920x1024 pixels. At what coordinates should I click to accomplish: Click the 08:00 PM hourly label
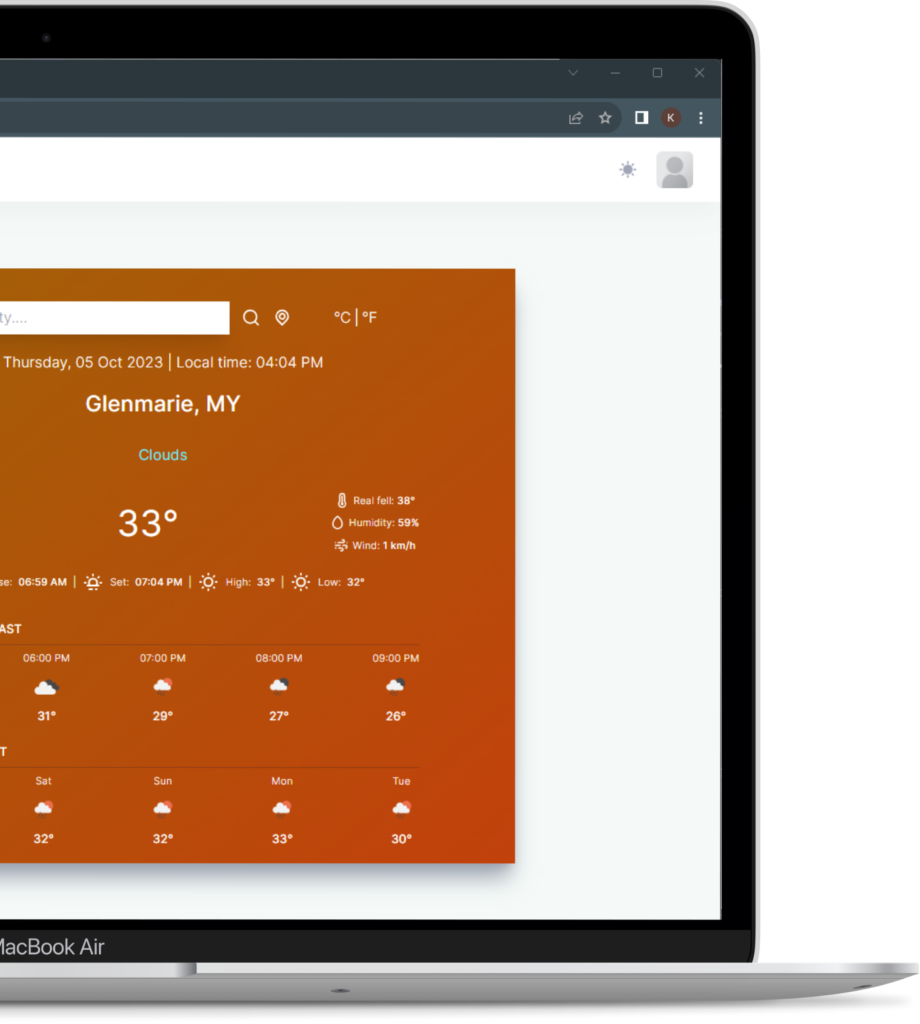click(279, 658)
